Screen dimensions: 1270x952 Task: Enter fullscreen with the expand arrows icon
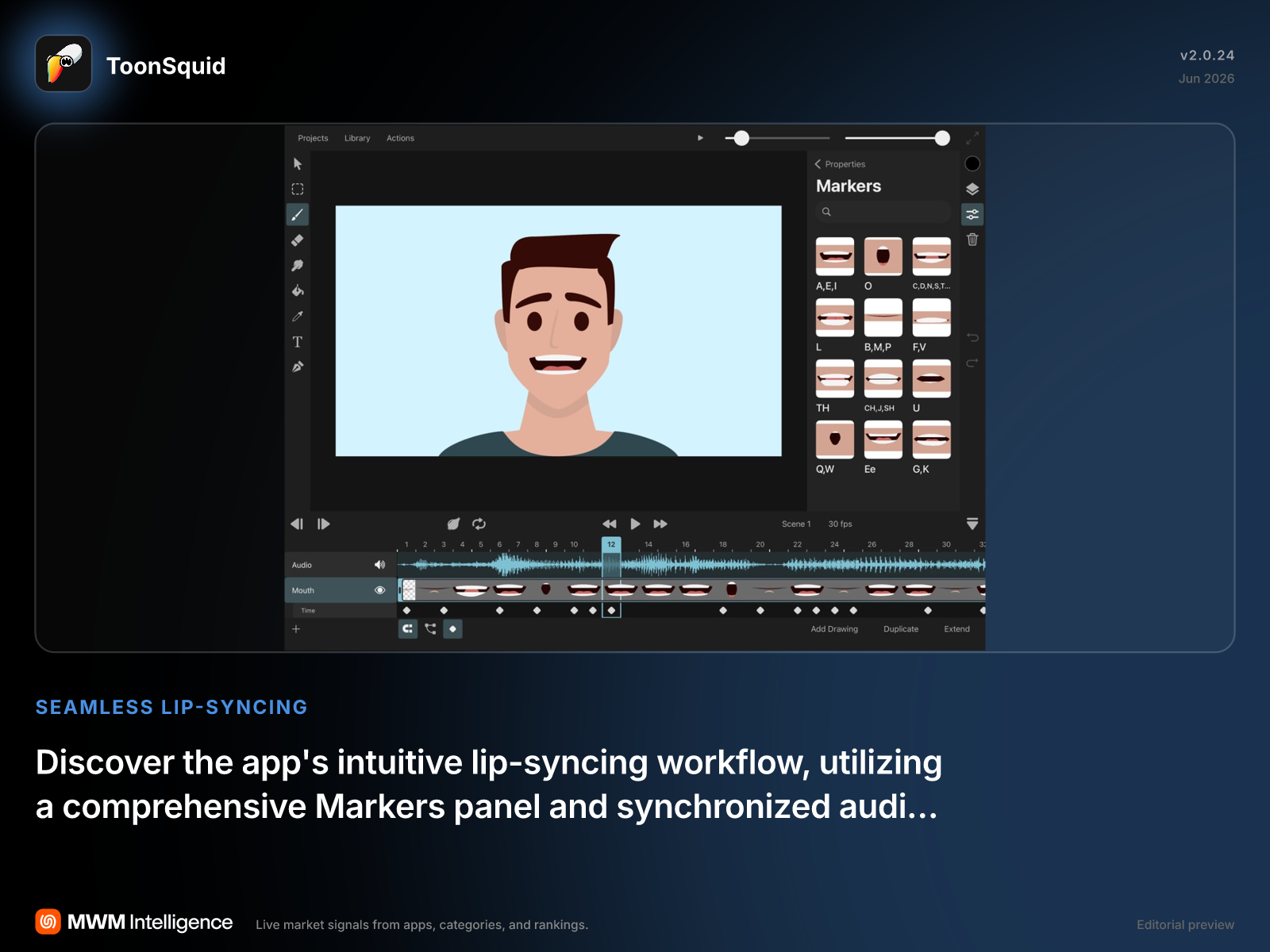point(972,138)
